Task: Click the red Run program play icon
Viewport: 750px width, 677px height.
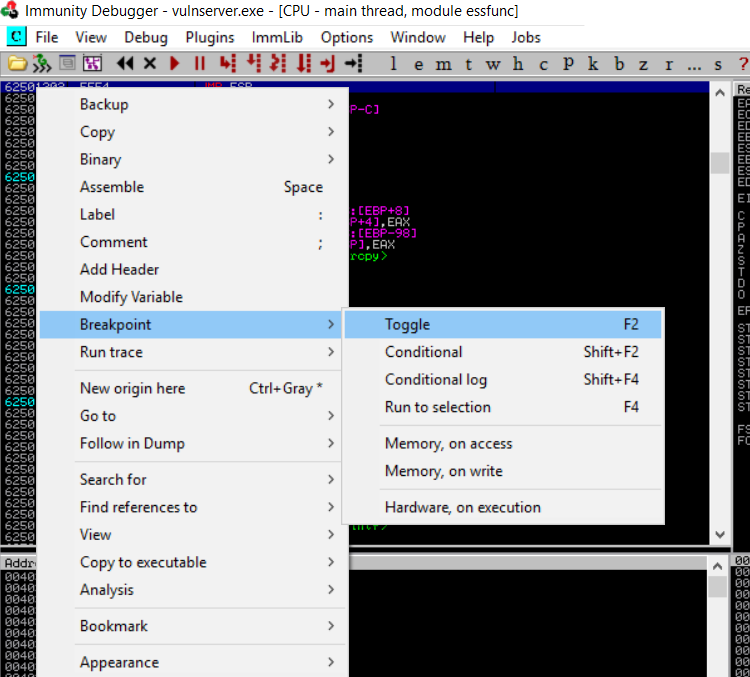Action: click(x=175, y=63)
